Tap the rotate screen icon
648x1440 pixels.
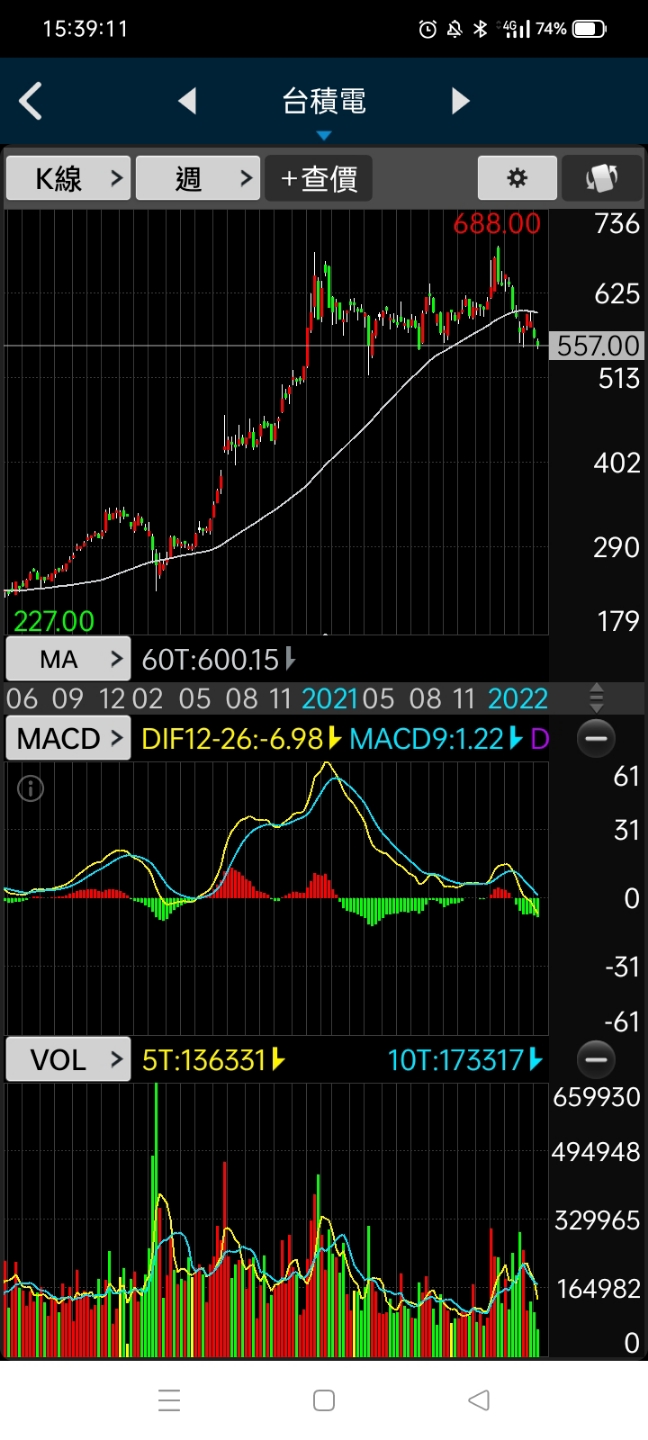click(x=602, y=179)
